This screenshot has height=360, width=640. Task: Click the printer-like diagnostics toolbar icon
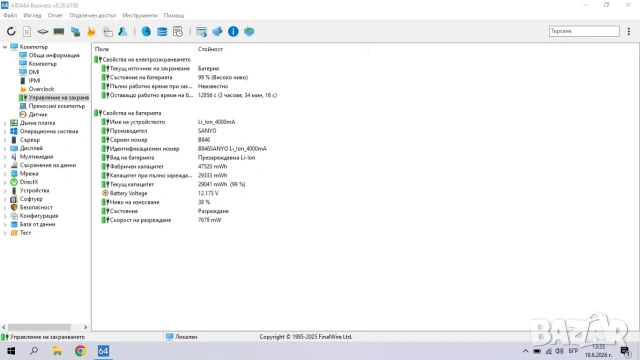107,31
